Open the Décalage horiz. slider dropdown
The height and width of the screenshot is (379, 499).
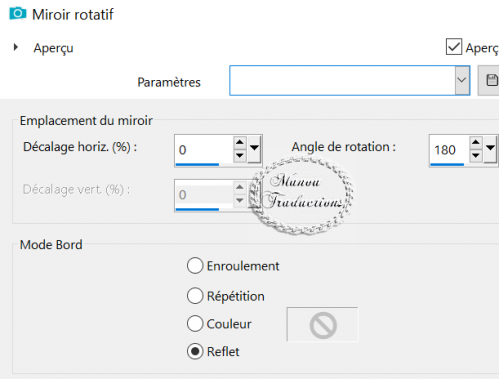coord(254,149)
